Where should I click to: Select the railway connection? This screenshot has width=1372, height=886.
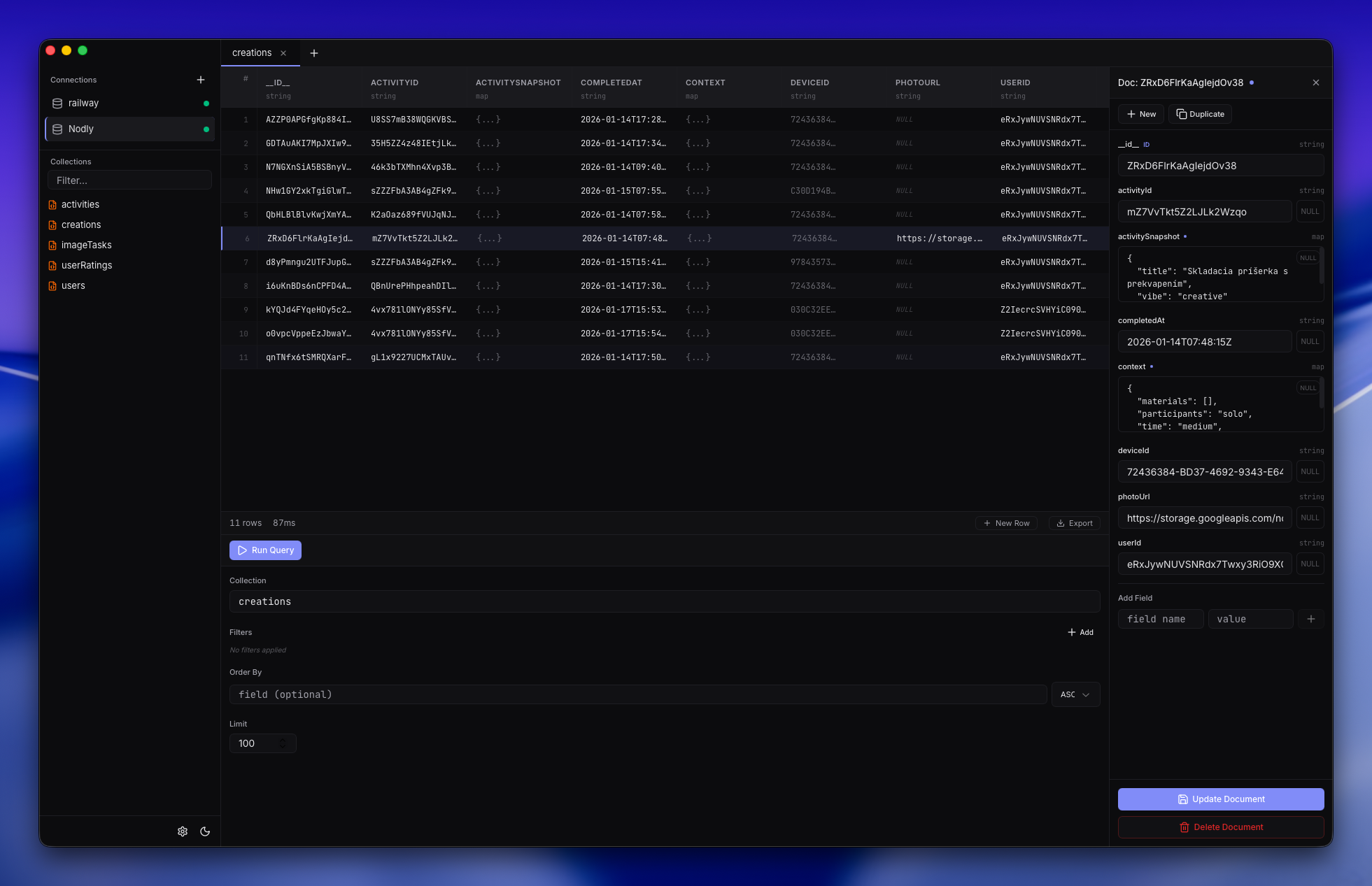[x=84, y=103]
